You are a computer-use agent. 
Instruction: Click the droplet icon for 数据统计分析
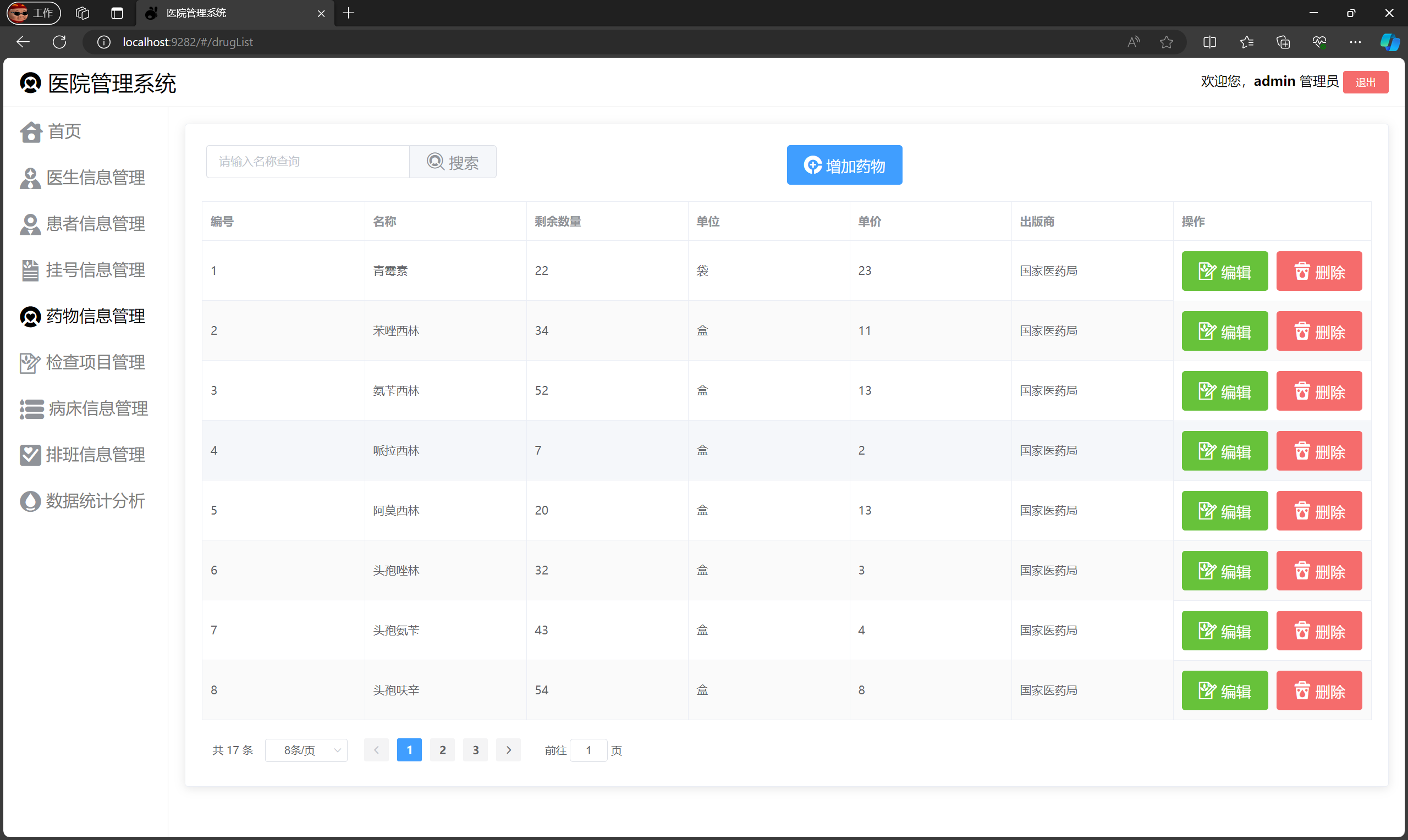[30, 501]
